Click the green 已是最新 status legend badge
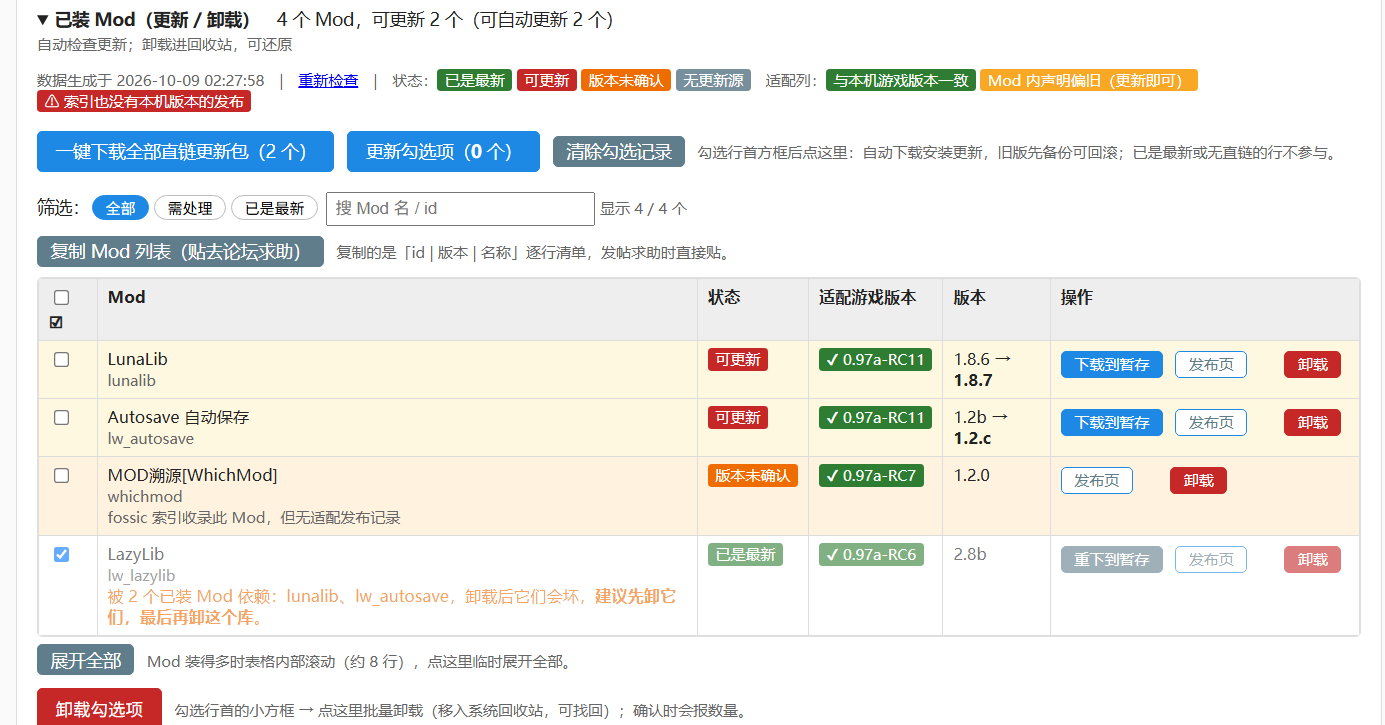Image resolution: width=1385 pixels, height=725 pixels. coord(474,81)
